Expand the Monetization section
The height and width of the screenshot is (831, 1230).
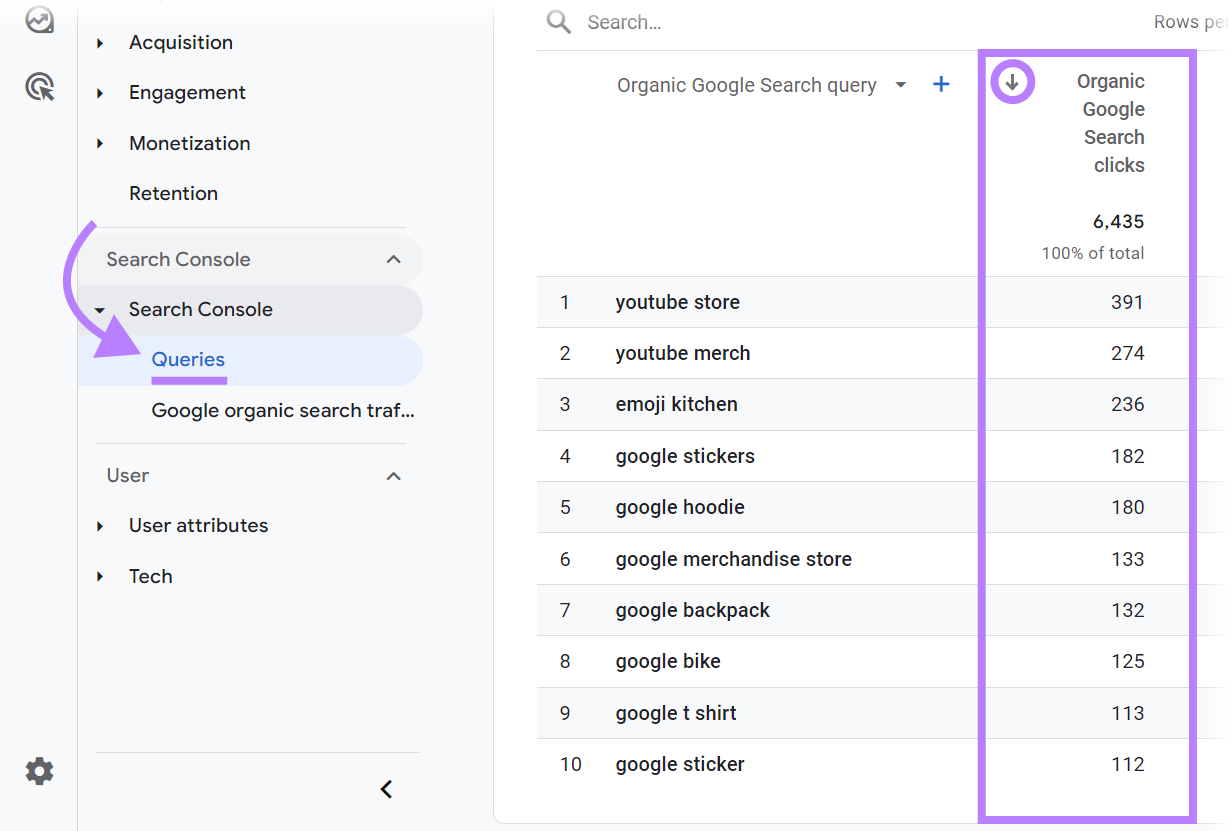click(x=100, y=144)
